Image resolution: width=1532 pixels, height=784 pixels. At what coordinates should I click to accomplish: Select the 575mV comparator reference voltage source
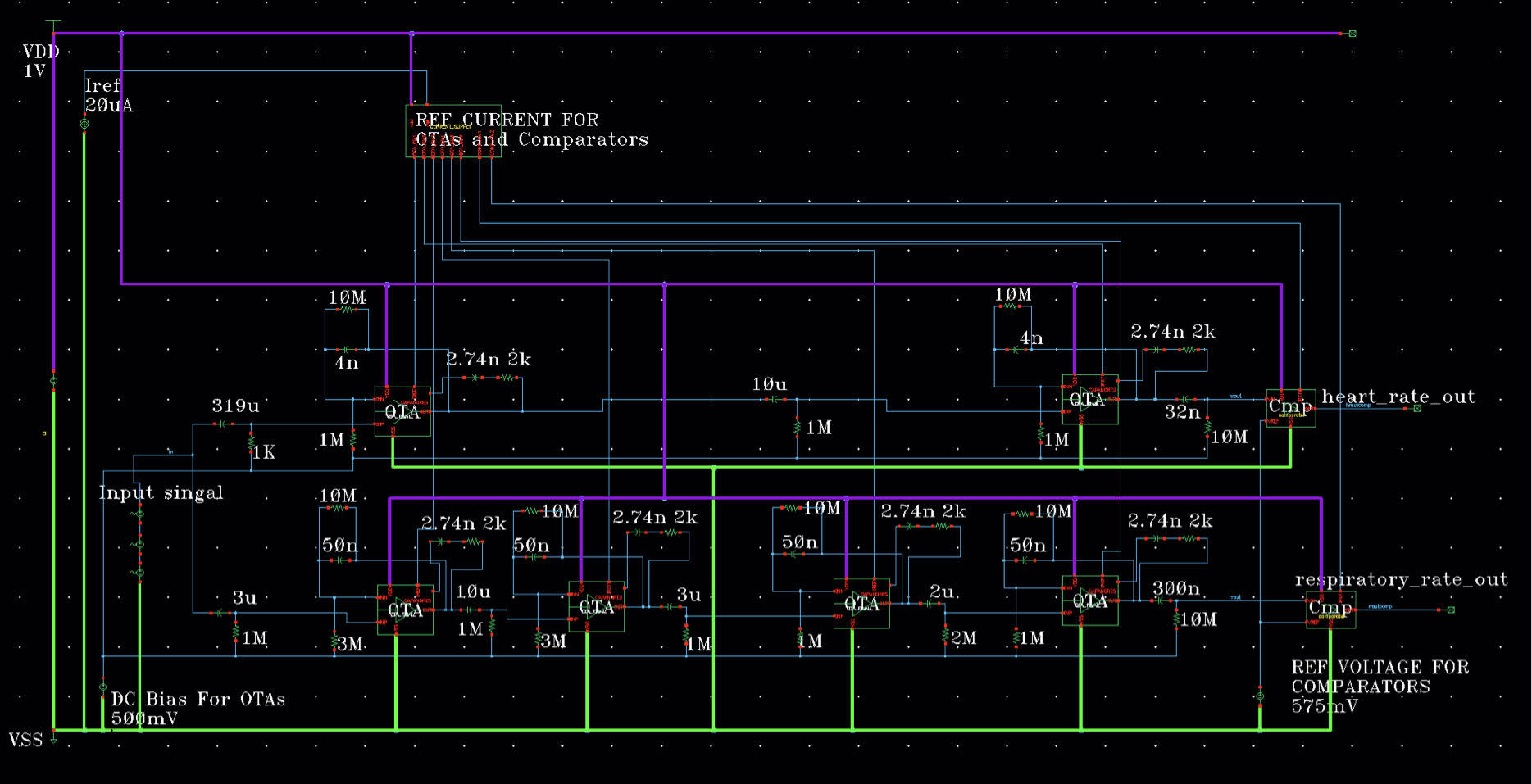[x=1260, y=696]
